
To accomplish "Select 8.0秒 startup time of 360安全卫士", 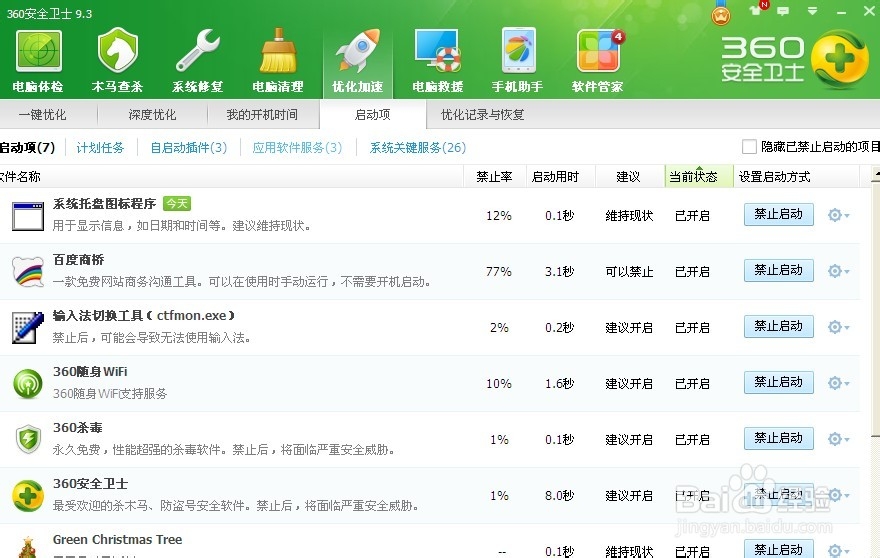I will click(x=560, y=496).
